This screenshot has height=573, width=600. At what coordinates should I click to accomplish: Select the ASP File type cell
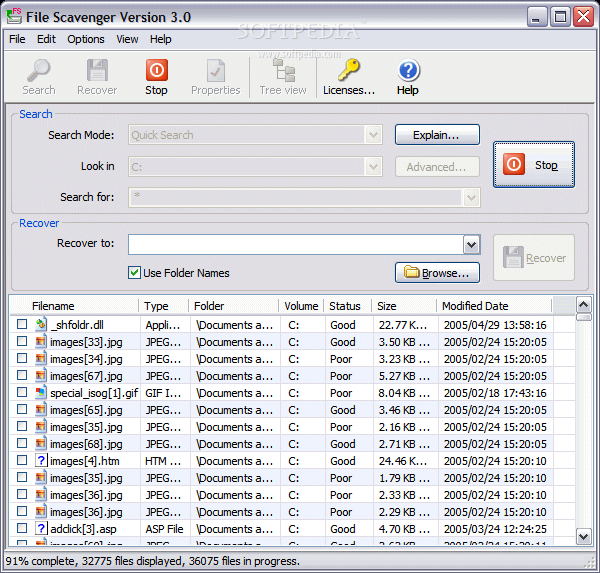[x=164, y=529]
